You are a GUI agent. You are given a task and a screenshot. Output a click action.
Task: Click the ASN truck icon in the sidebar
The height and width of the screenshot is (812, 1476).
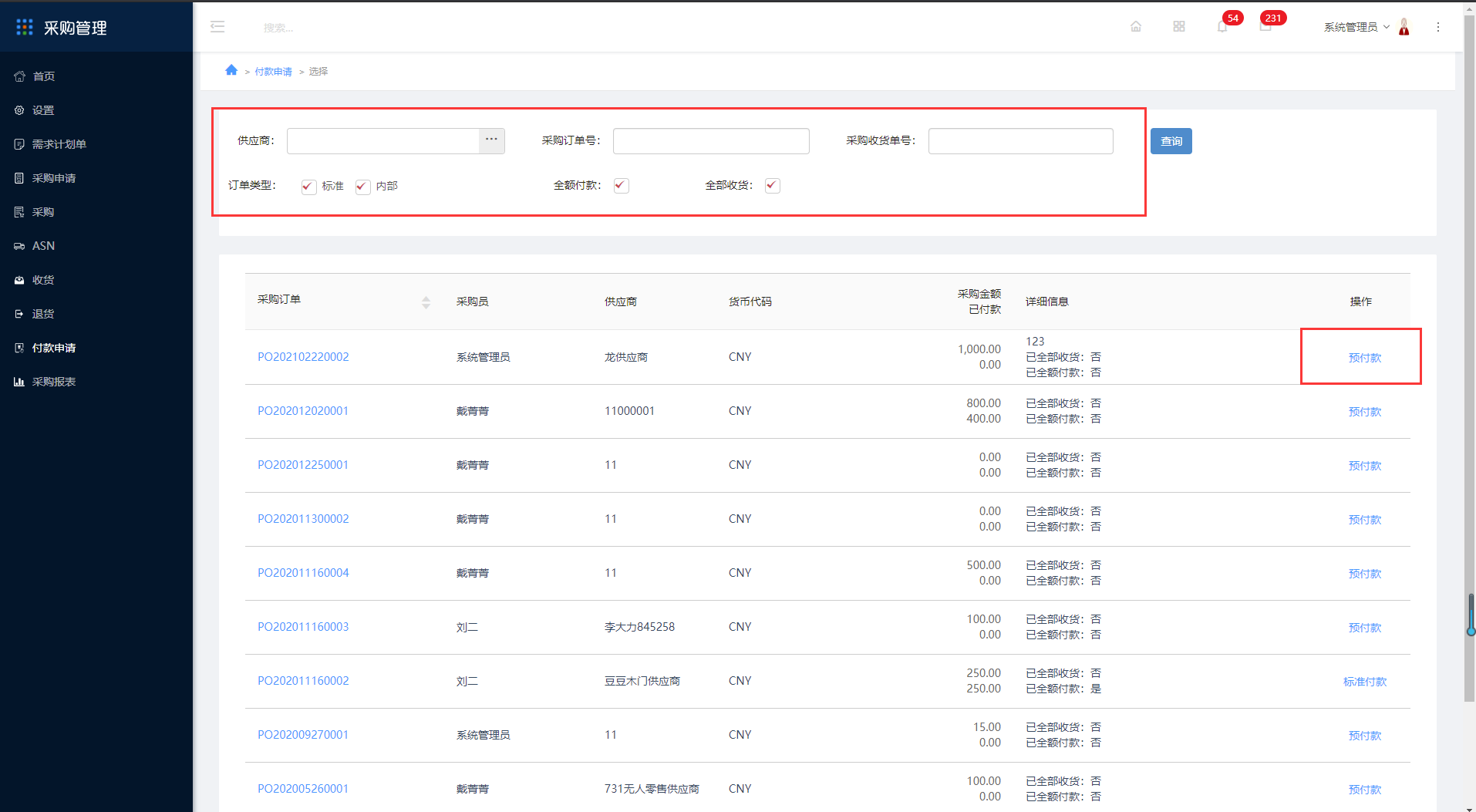tap(19, 246)
